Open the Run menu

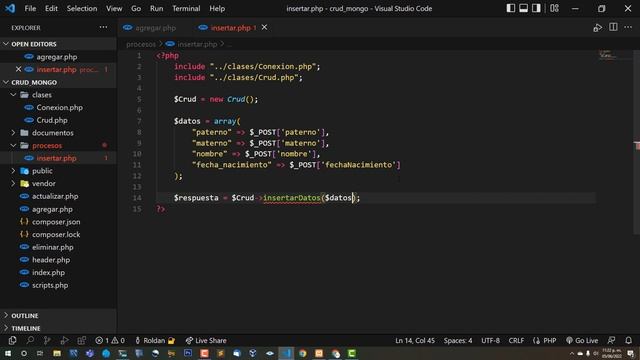click(156, 8)
